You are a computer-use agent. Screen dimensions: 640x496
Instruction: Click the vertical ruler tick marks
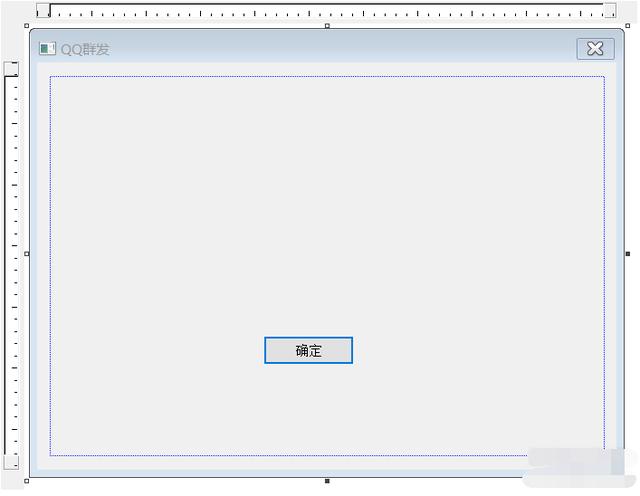(x=15, y=265)
